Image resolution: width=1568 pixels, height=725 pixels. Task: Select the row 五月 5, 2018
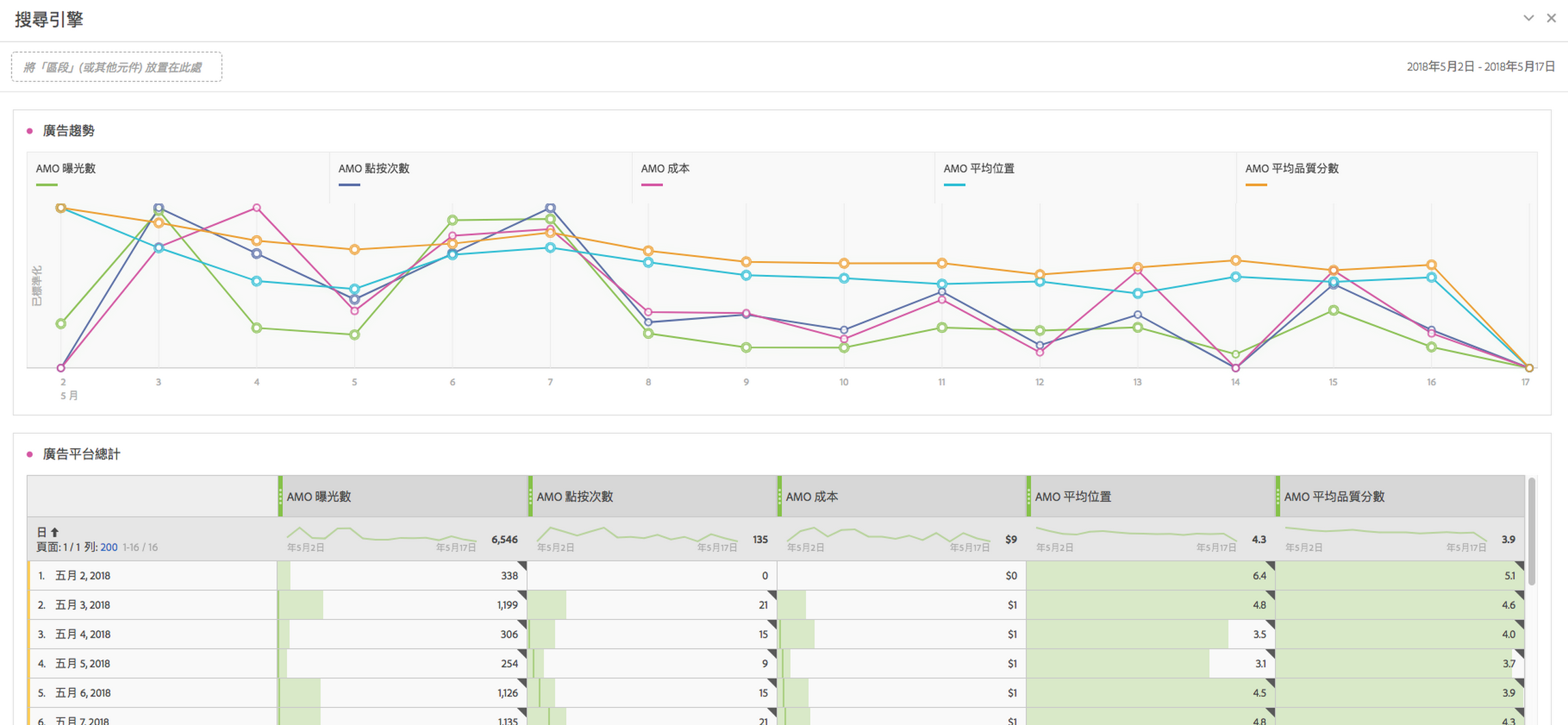point(152,664)
